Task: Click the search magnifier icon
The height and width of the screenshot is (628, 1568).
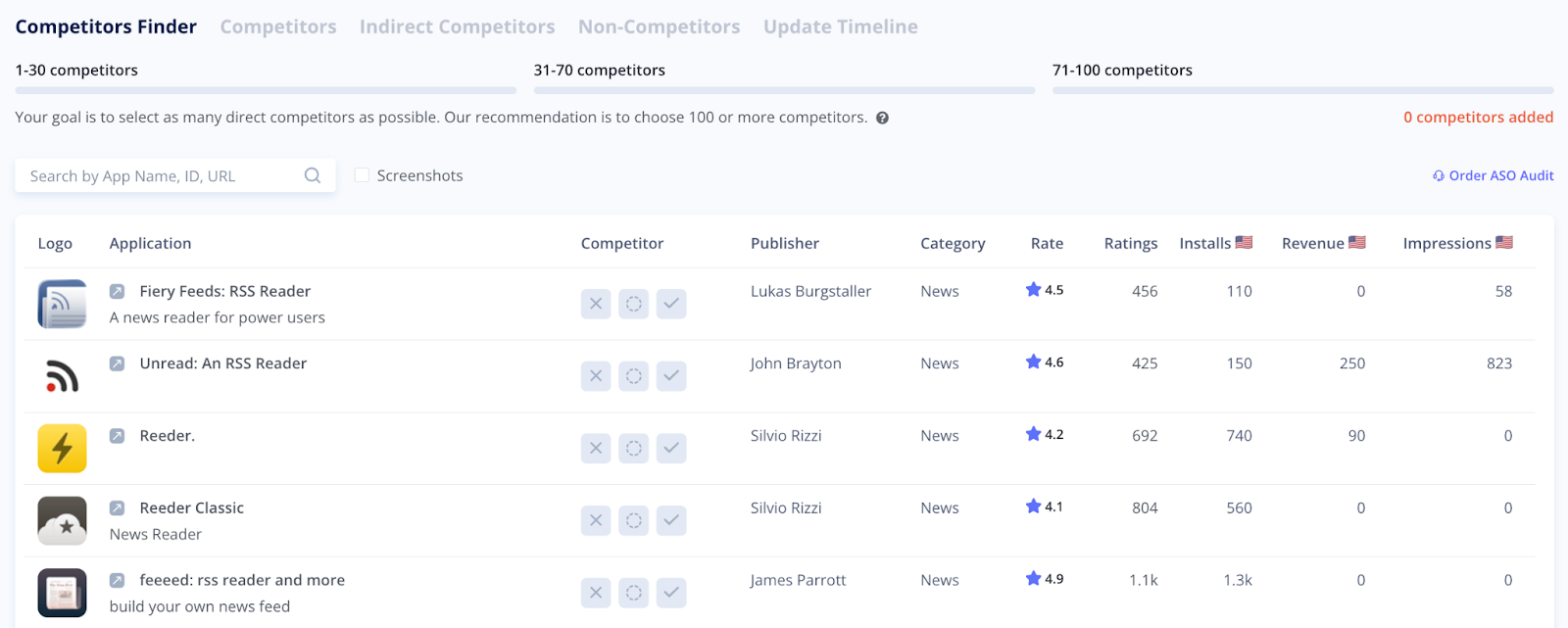Action: click(313, 175)
